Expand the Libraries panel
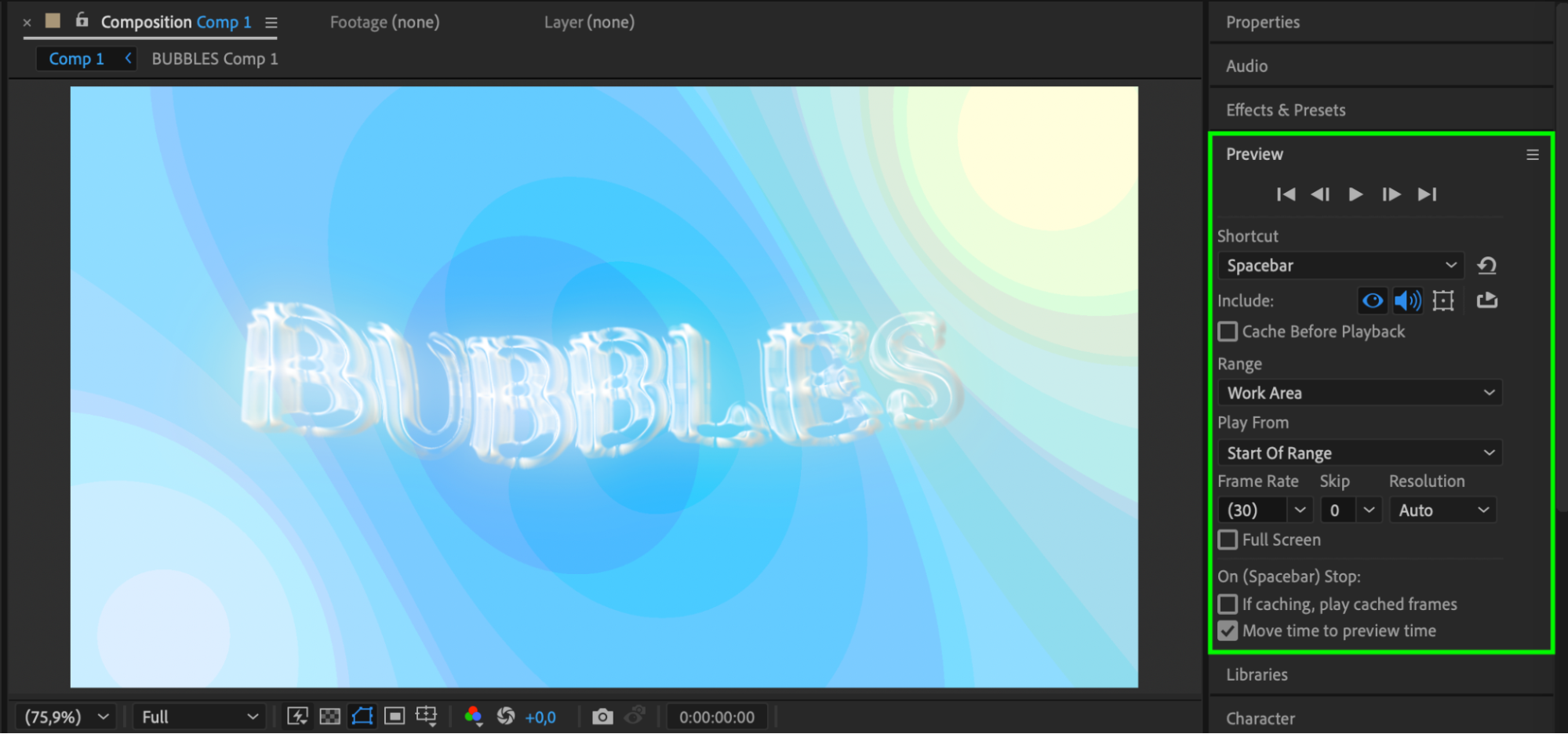The image size is (1568, 734). [x=1257, y=675]
